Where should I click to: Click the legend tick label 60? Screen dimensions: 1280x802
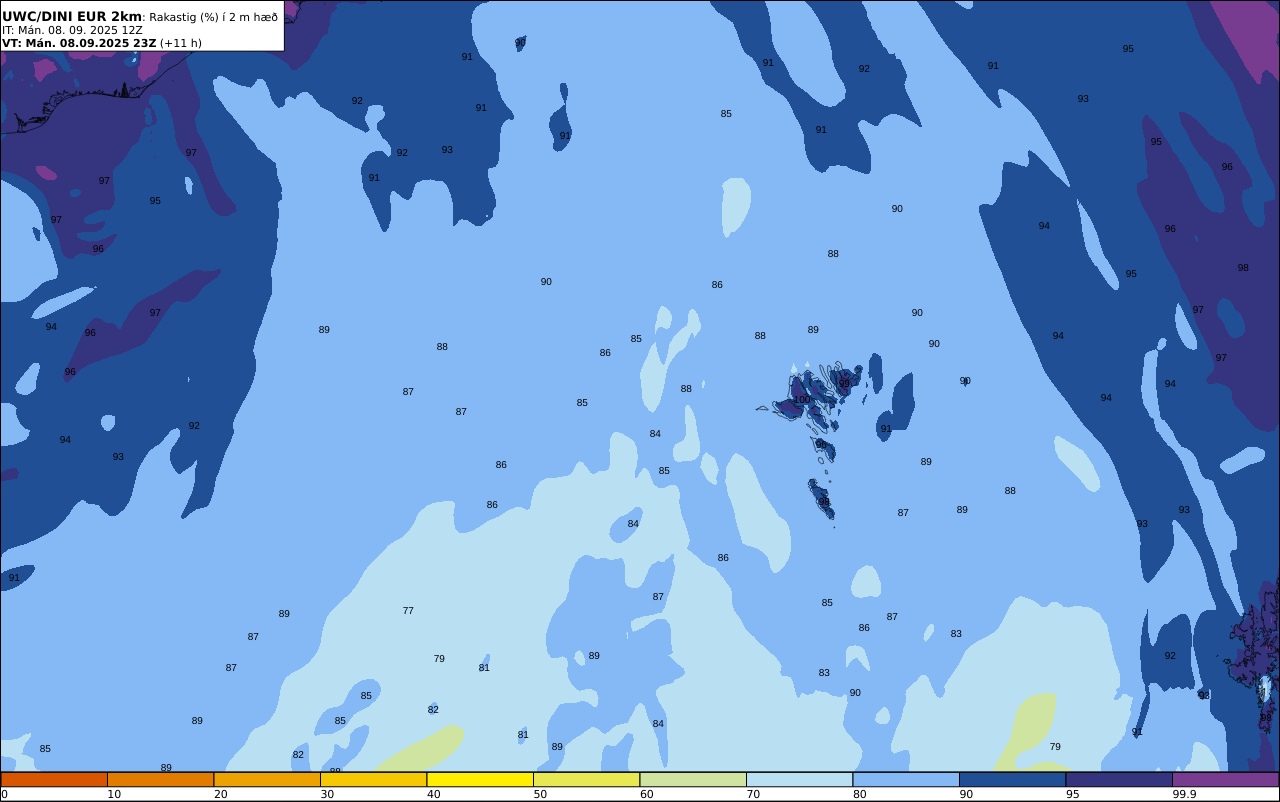point(646,794)
